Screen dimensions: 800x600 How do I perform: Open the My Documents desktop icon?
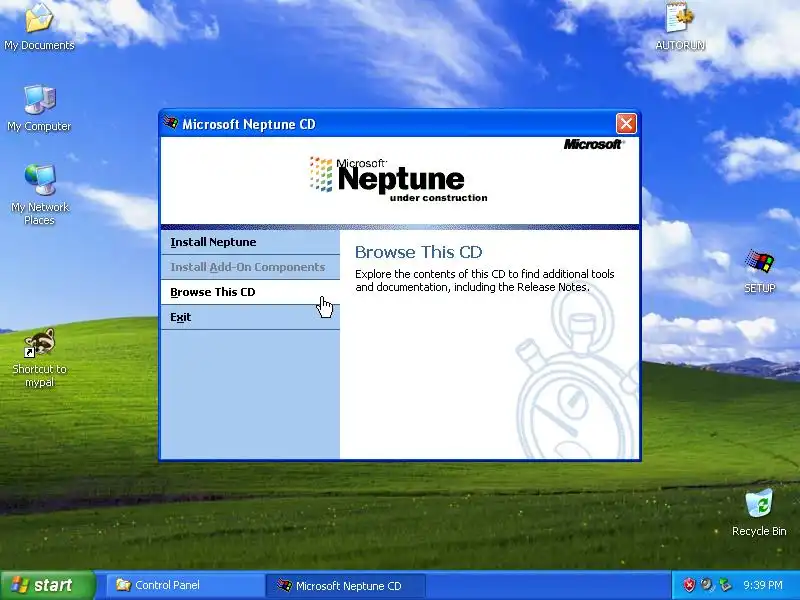(39, 26)
